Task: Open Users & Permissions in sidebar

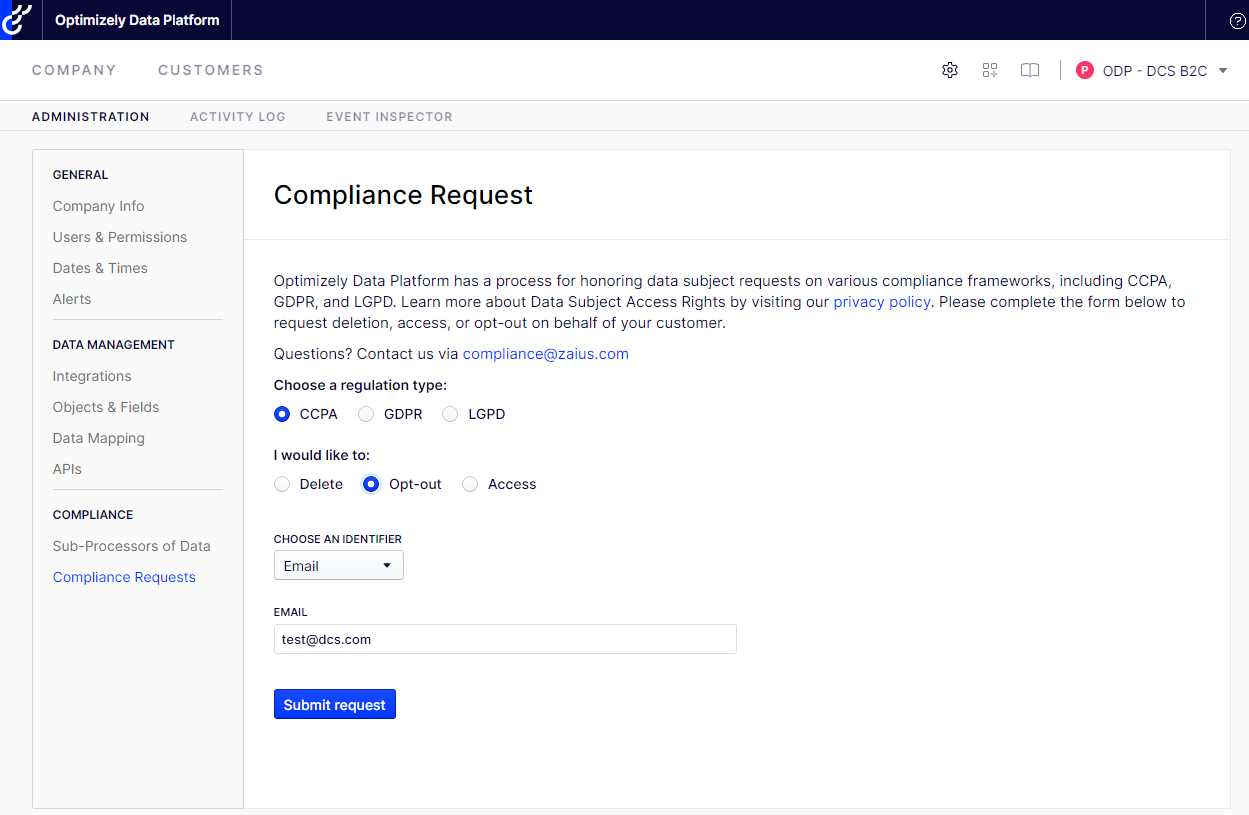Action: 120,237
